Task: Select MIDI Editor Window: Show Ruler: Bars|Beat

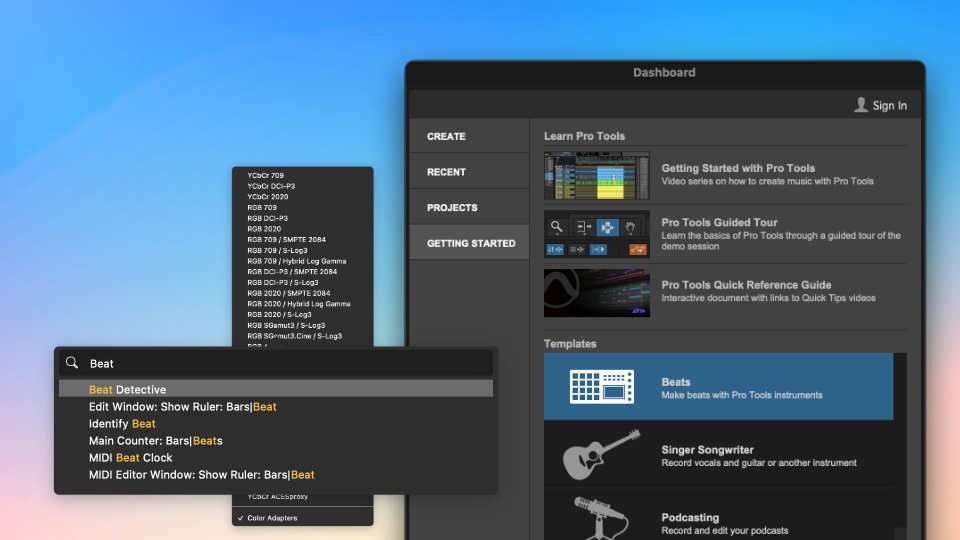Action: (x=276, y=474)
